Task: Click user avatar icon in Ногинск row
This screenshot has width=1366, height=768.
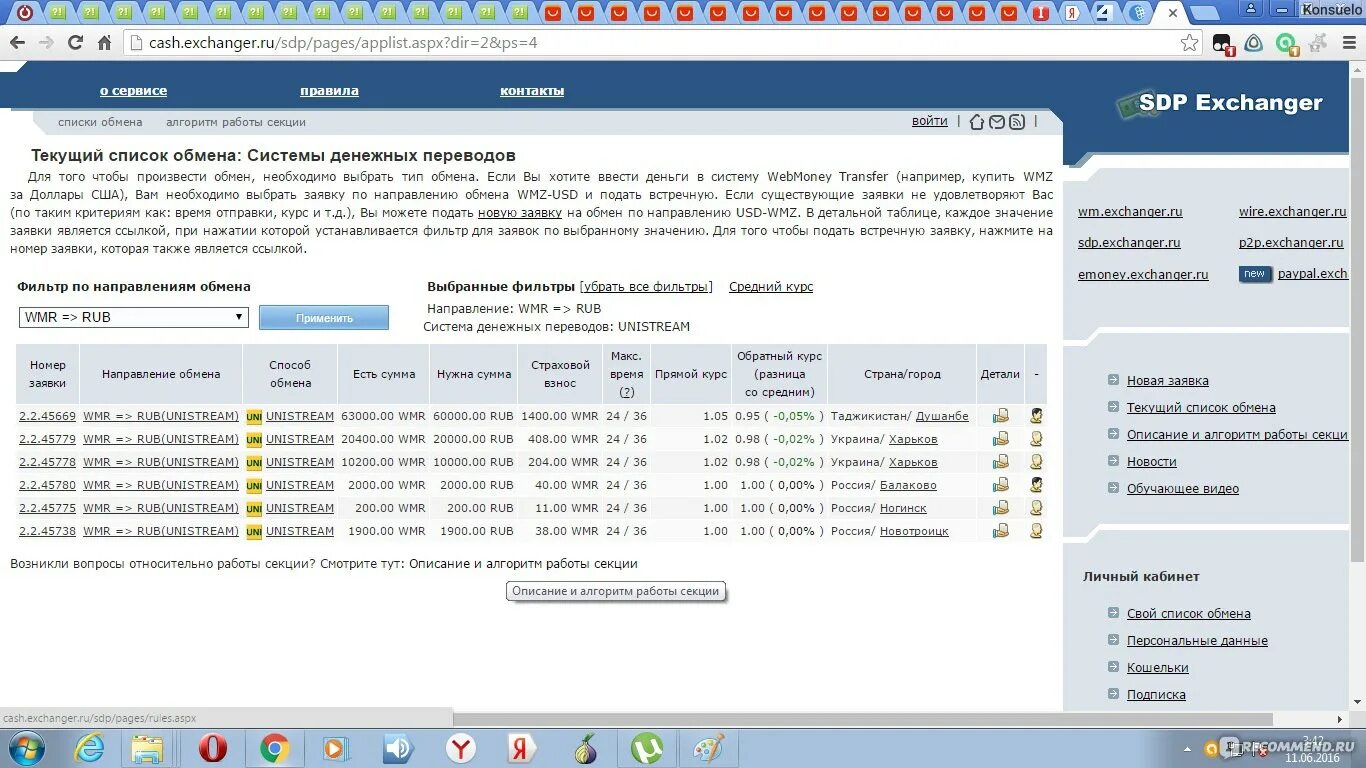Action: (x=1036, y=508)
